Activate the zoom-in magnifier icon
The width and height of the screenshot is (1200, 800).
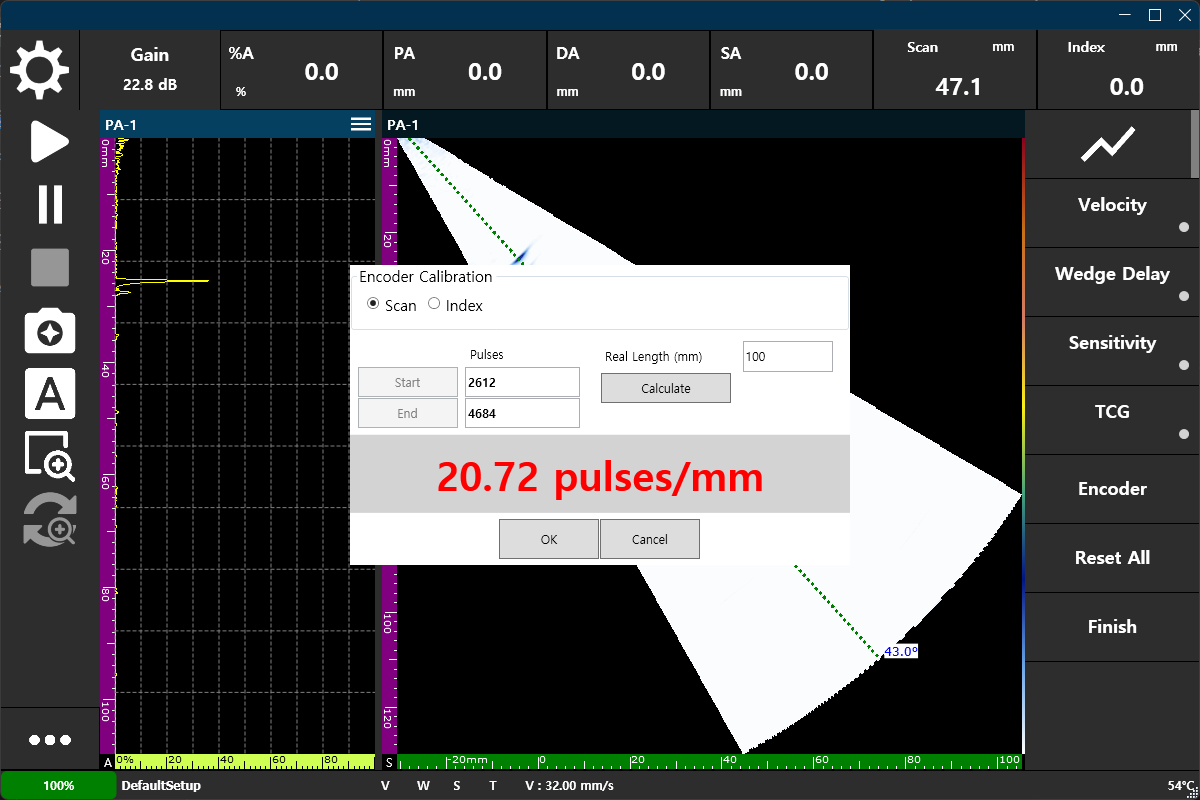50,457
